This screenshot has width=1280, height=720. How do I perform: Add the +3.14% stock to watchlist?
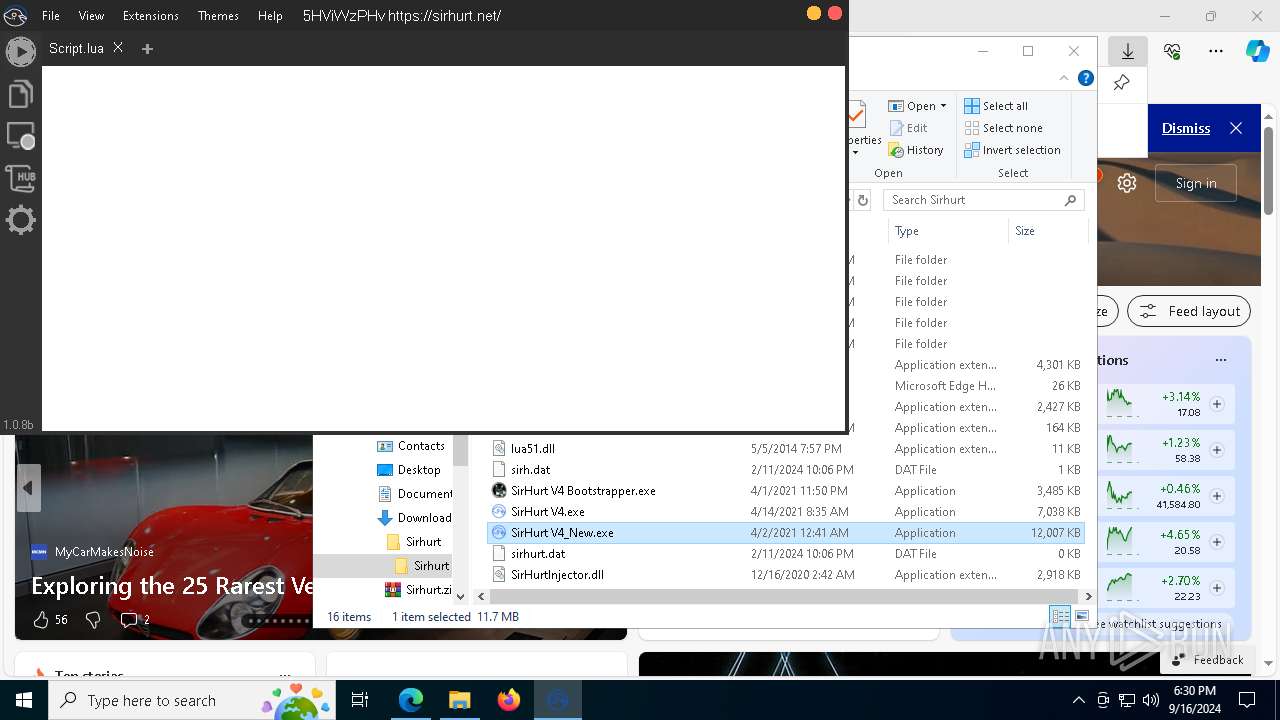point(1217,404)
